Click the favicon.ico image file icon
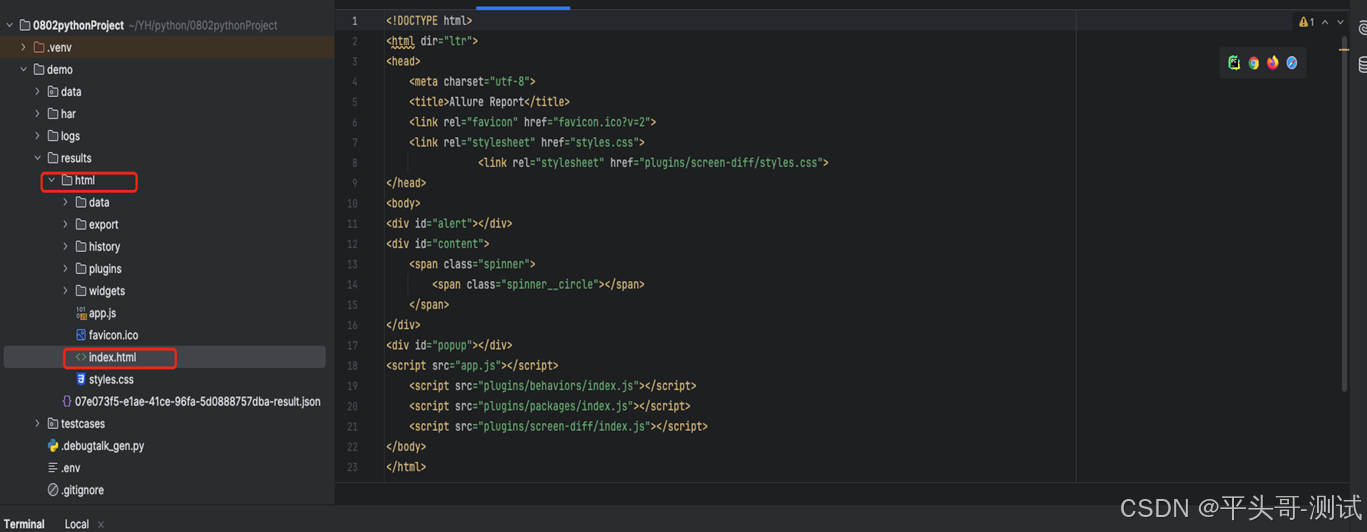1367x532 pixels. click(81, 335)
